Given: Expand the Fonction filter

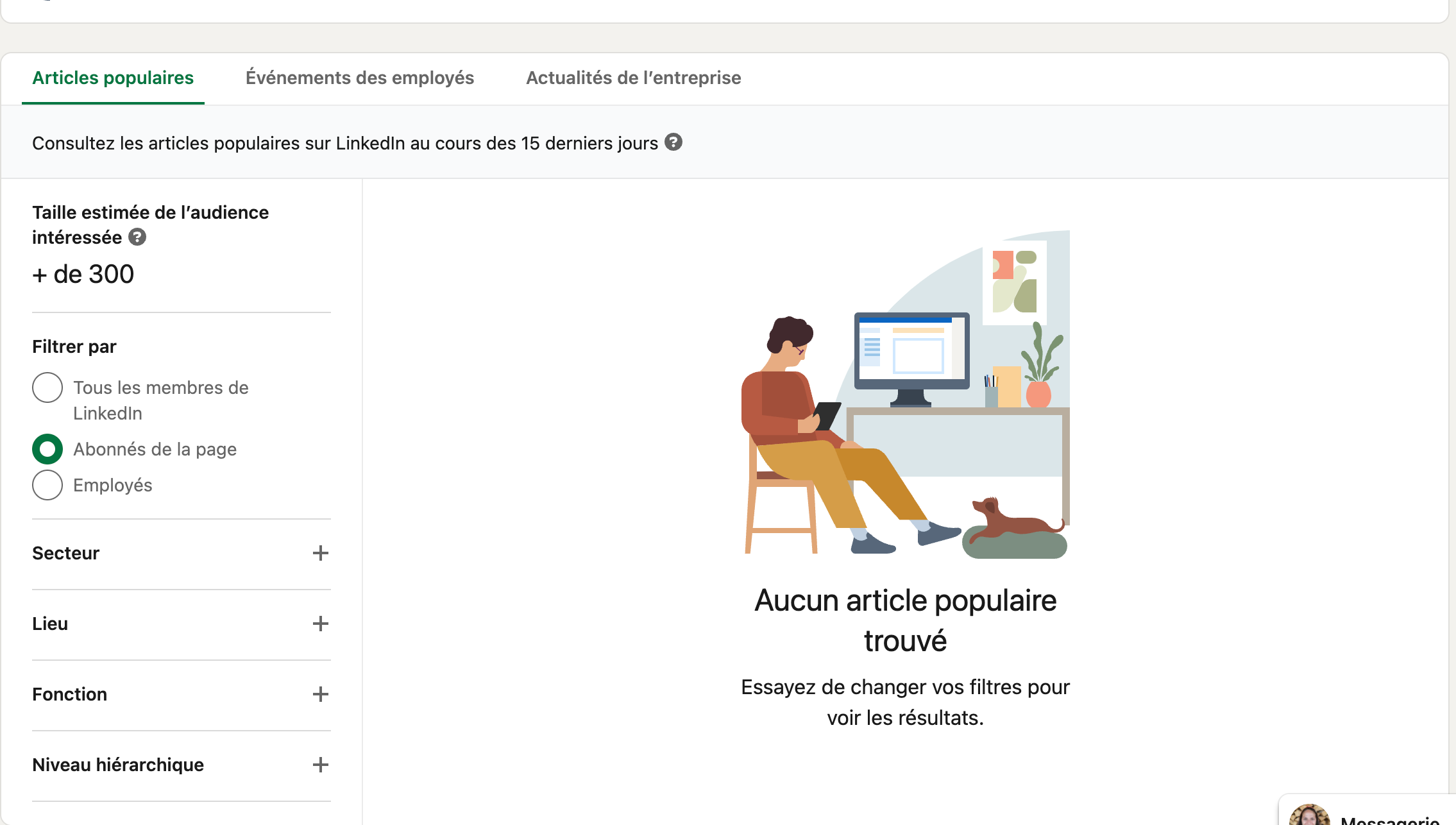Looking at the screenshot, I should (320, 694).
